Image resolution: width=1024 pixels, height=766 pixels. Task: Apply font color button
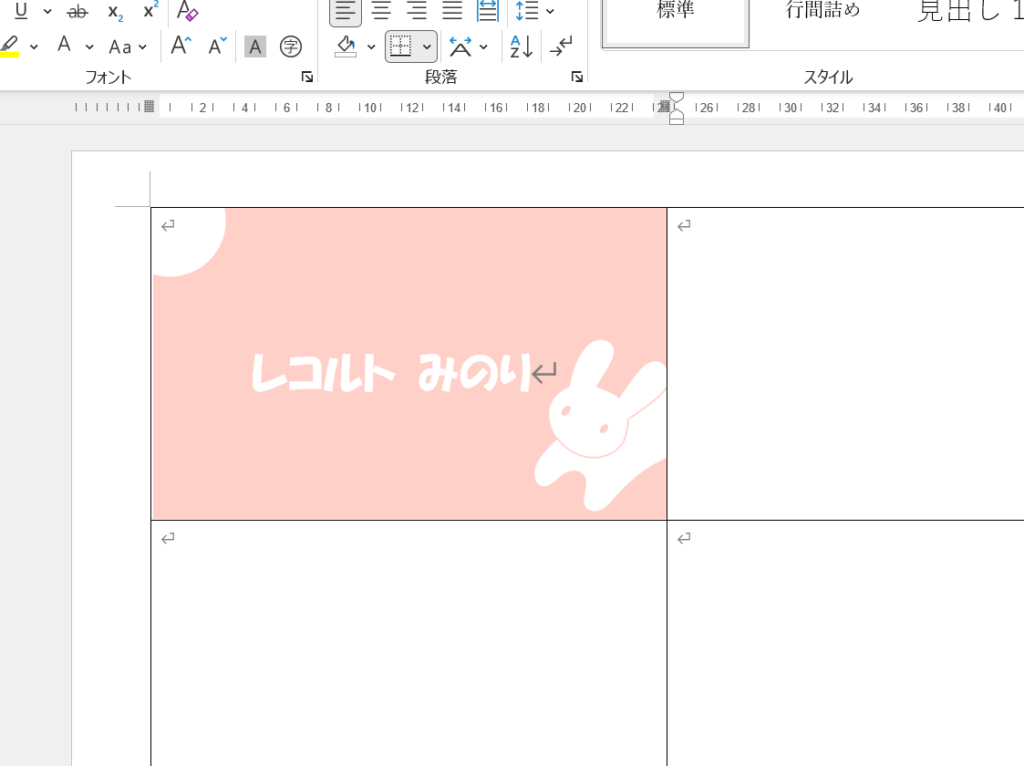tap(64, 46)
